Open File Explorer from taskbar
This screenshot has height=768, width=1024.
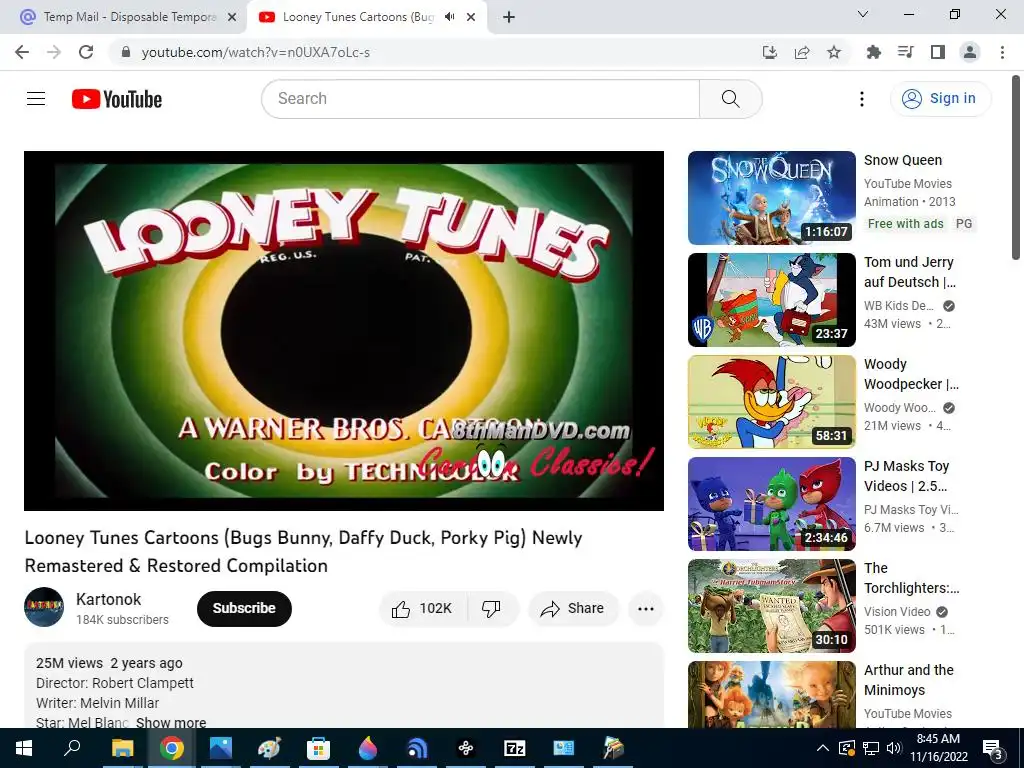[x=122, y=748]
